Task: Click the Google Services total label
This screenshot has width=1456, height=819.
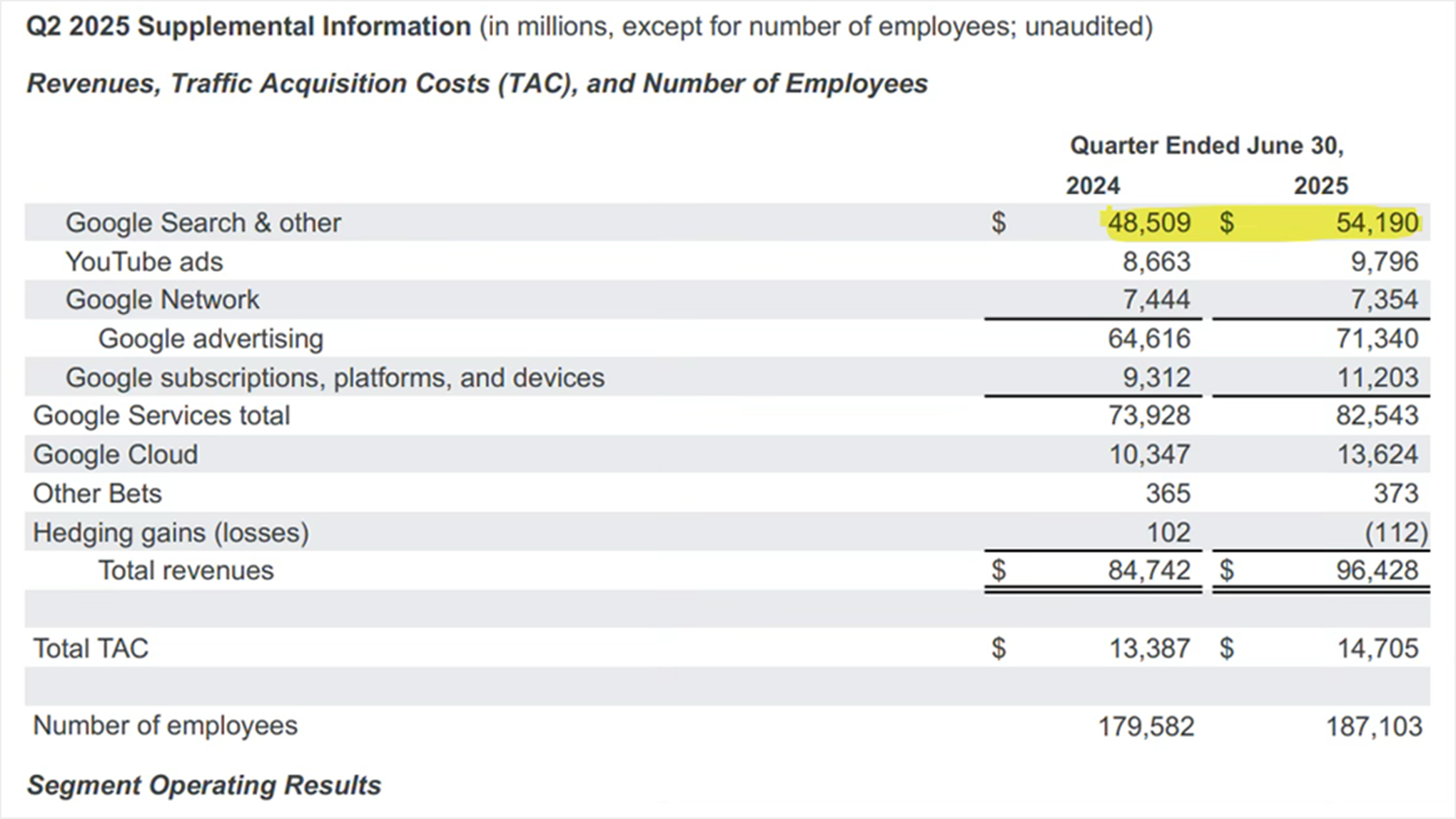Action: (x=161, y=415)
